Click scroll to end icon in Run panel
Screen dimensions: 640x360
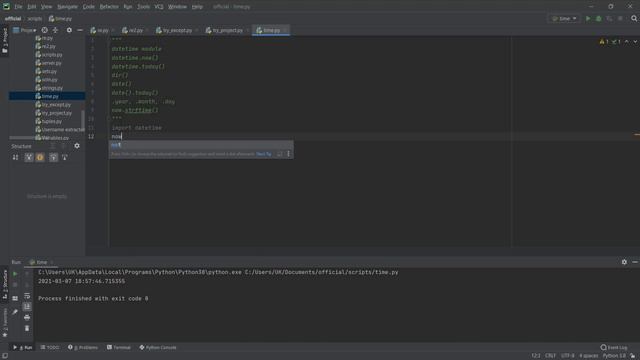click(x=27, y=307)
